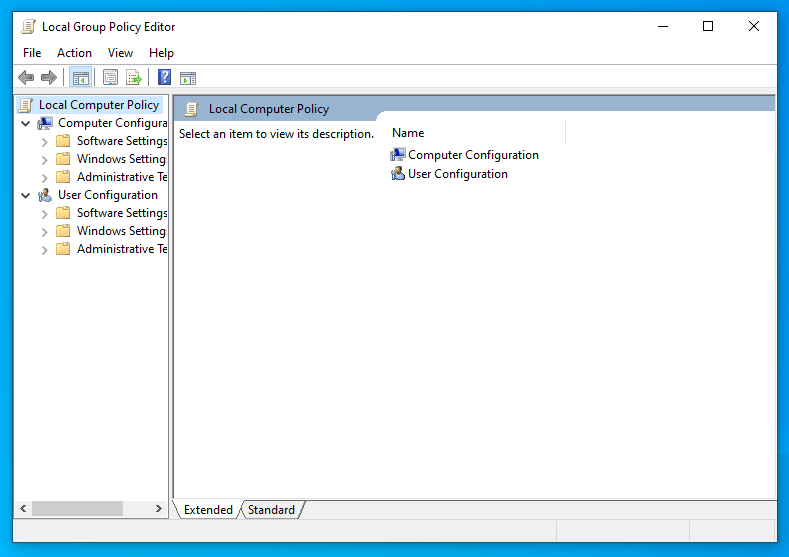Click folder icon of Software Settings under Computer Configuration
Image resolution: width=789 pixels, height=557 pixels.
63,140
